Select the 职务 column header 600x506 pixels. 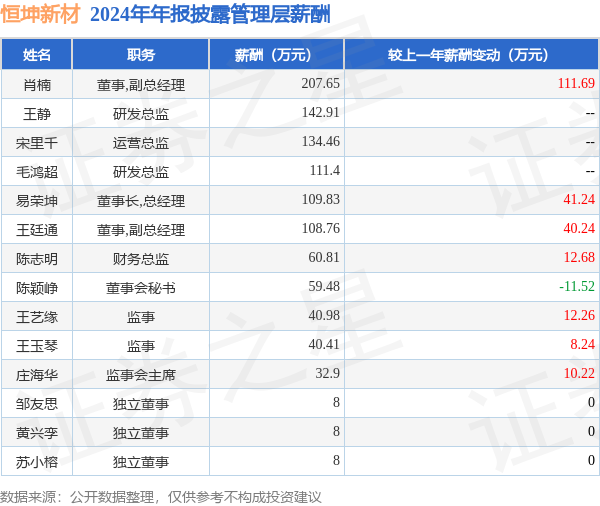[141, 55]
